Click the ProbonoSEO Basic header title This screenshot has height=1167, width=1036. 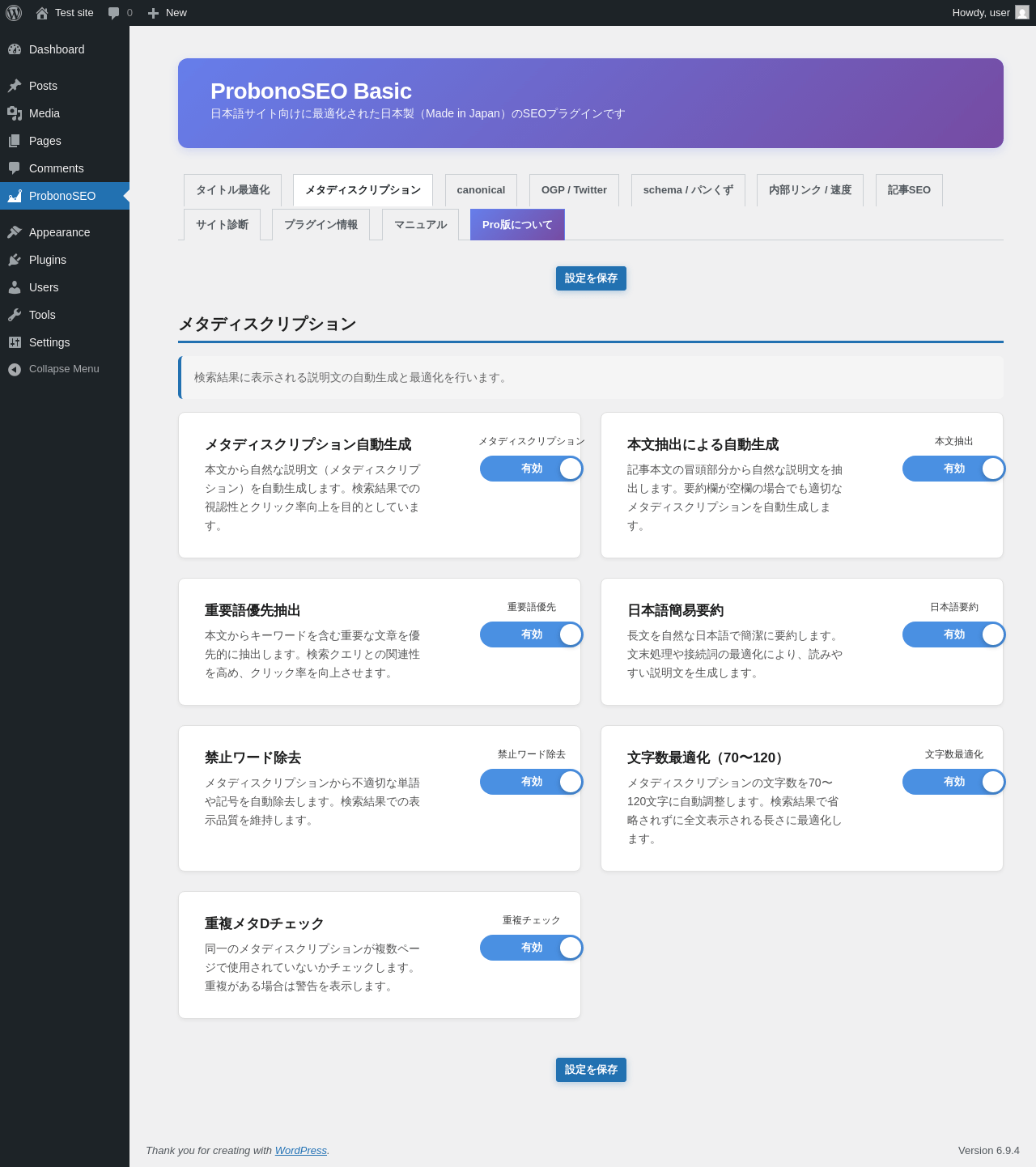click(x=311, y=91)
